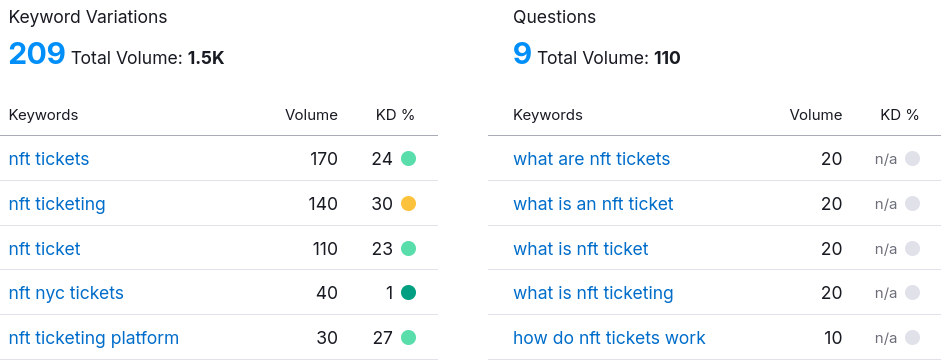This screenshot has height=361, width=941.
Task: Click the Keywords column header in Keyword Variations
Action: point(43,115)
